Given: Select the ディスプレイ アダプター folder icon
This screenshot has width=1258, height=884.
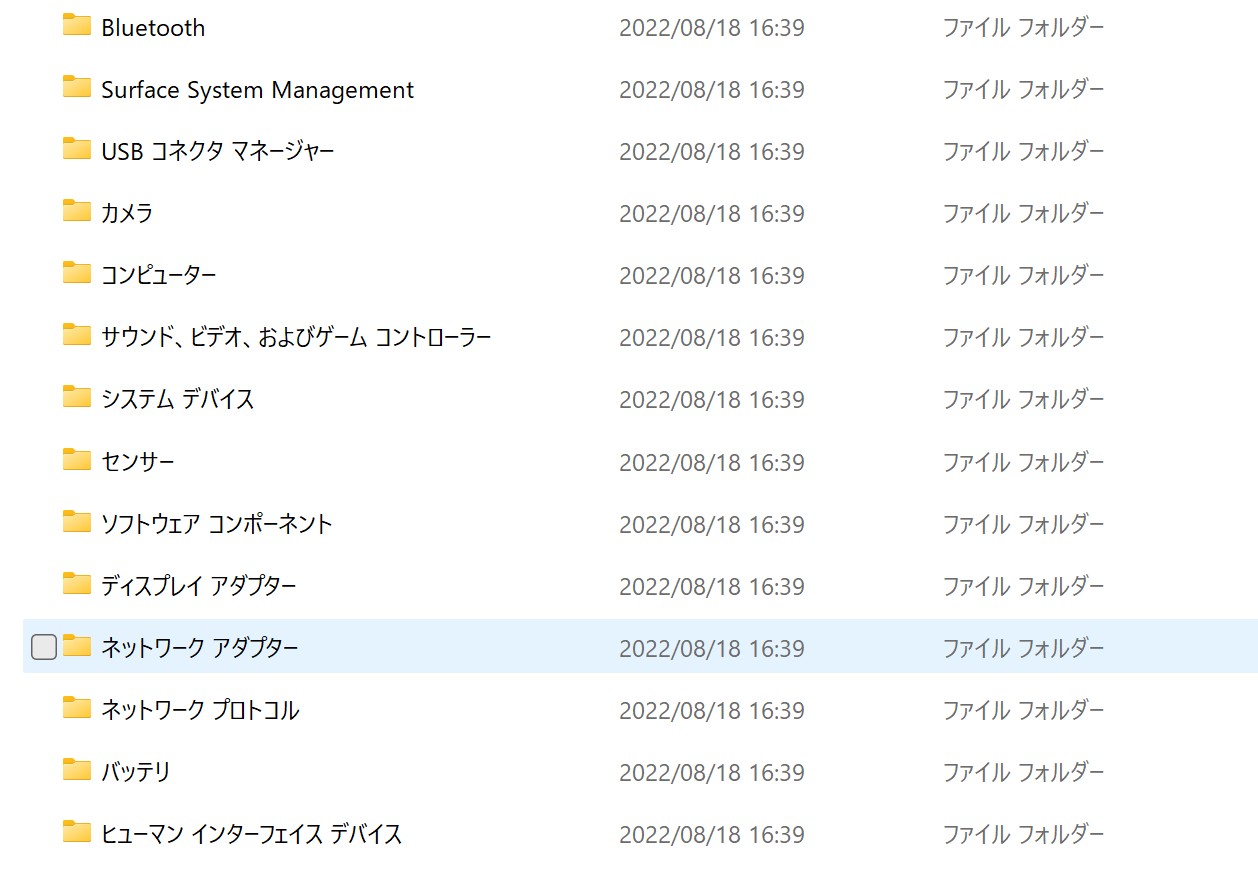Looking at the screenshot, I should (77, 584).
